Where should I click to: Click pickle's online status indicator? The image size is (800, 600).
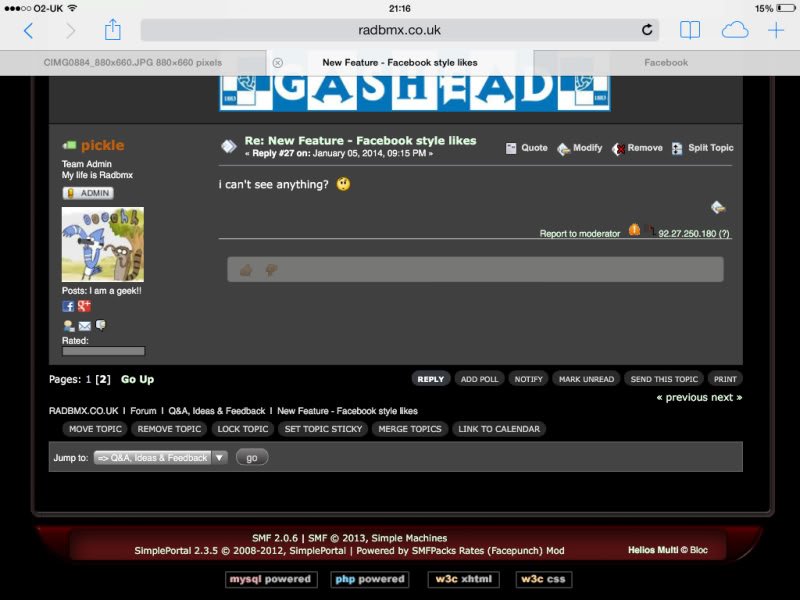tap(69, 145)
